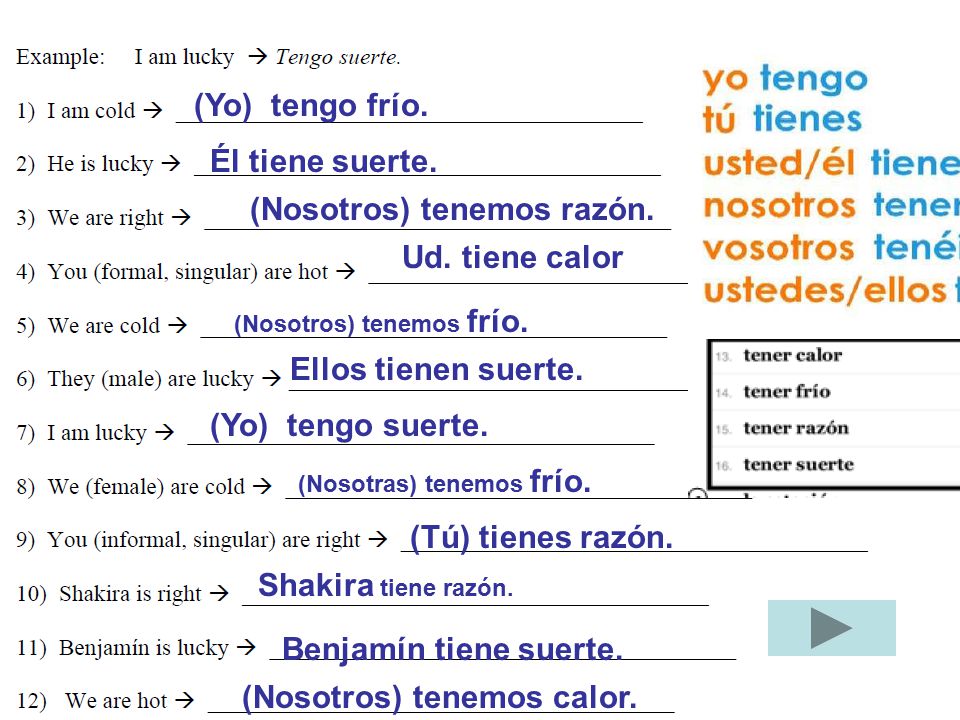The image size is (960, 720).
Task: Click the answer '(Yo) tengo frío.'
Action: [311, 106]
